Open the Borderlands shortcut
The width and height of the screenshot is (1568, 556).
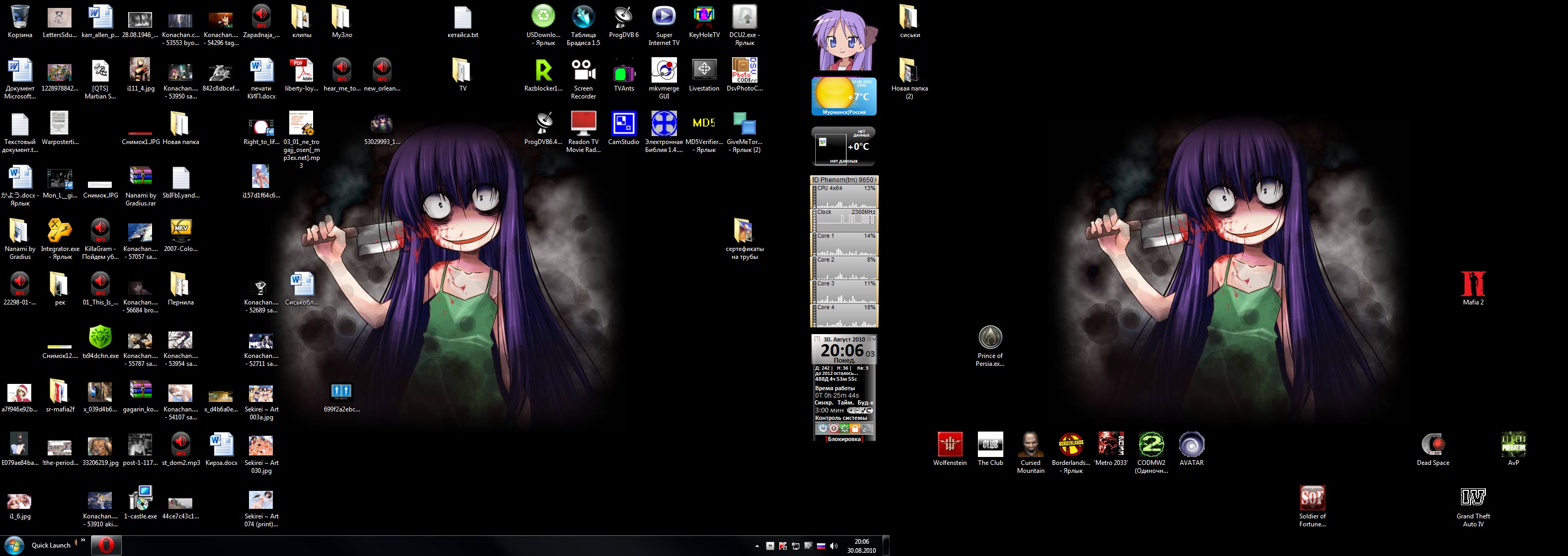click(1070, 453)
